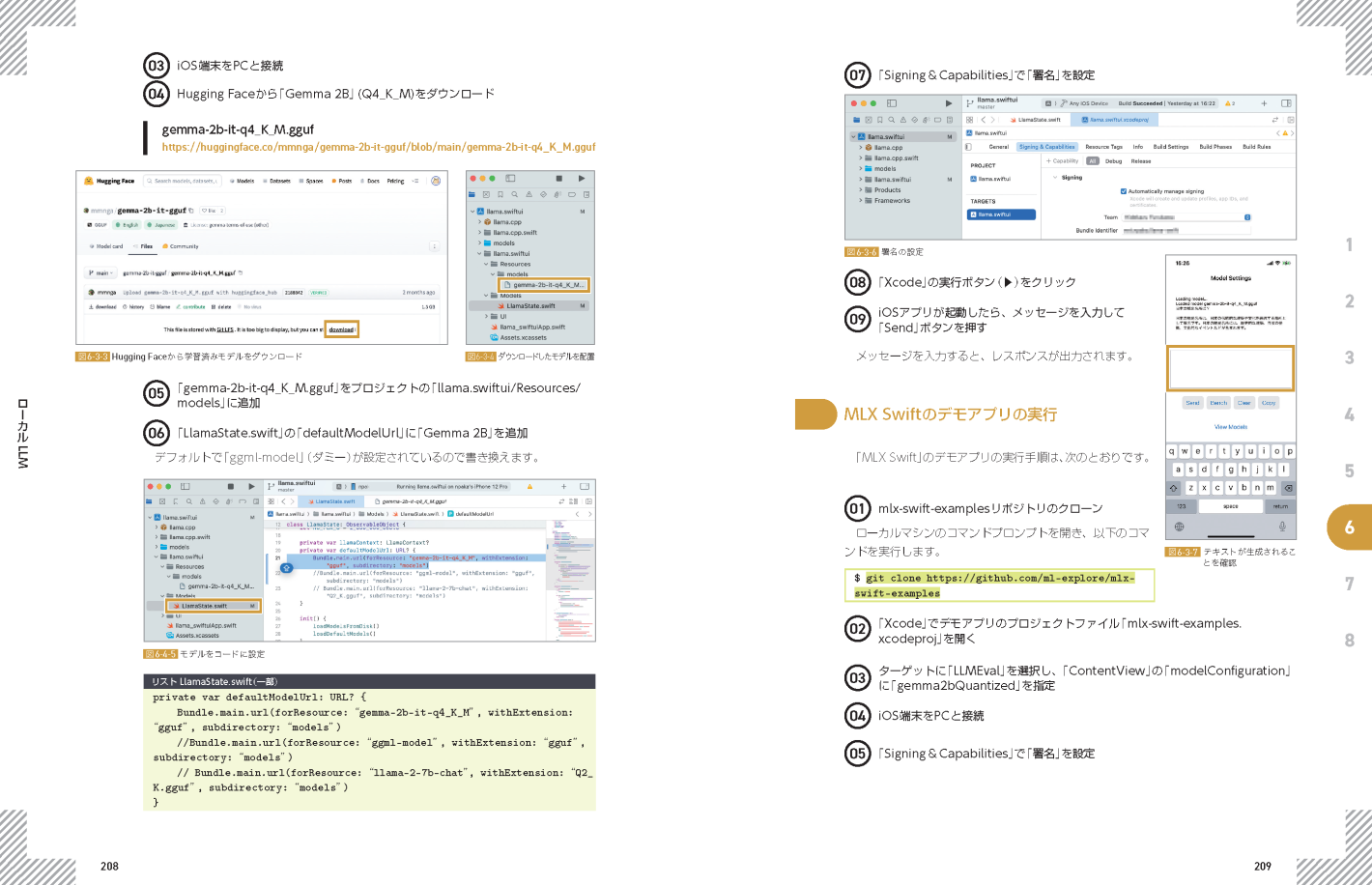Click the blame link in the Hugging Face file actions
Image resolution: width=1372 pixels, height=885 pixels.
pyautogui.click(x=160, y=307)
